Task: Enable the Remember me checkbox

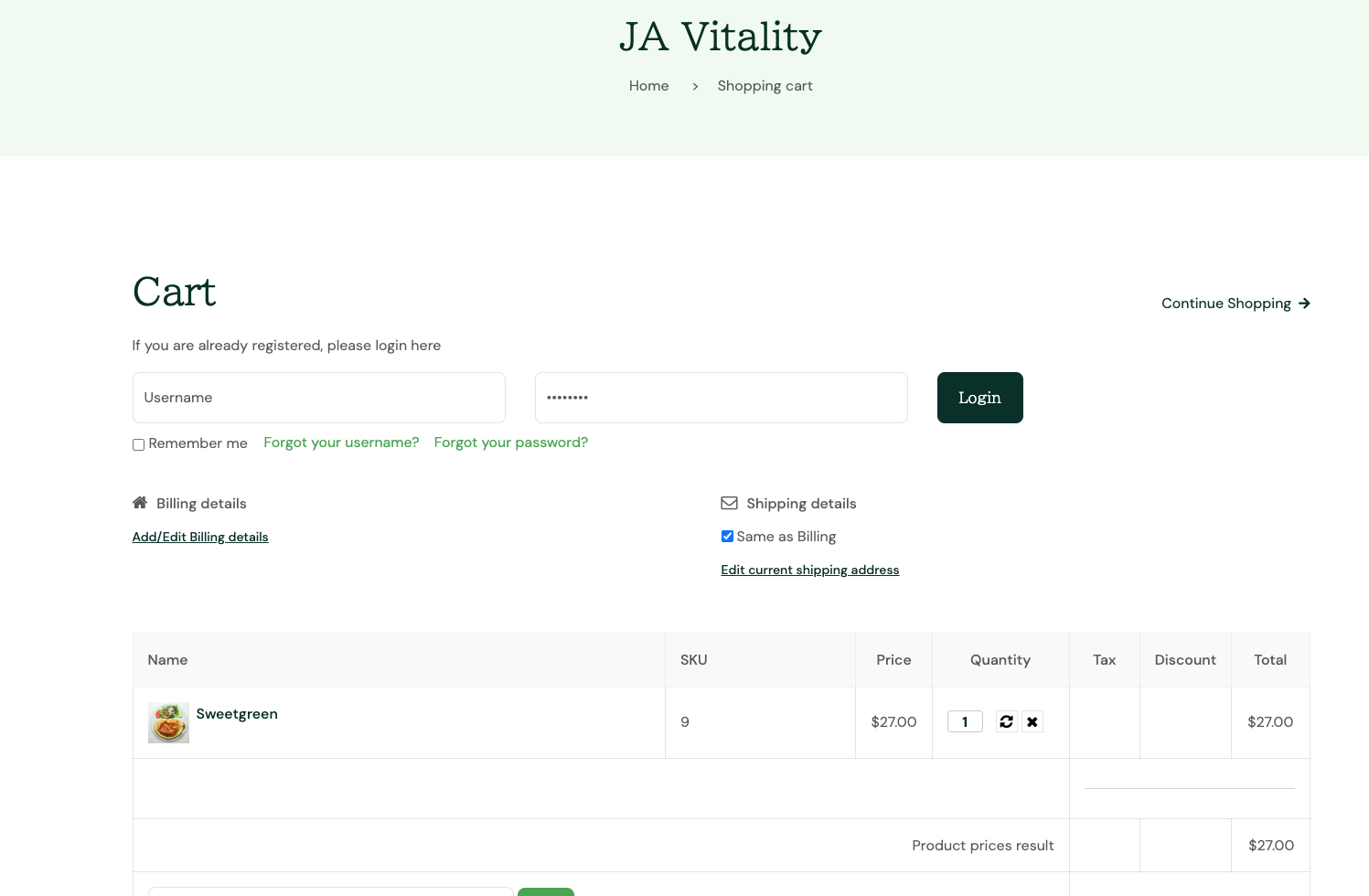Action: point(139,444)
